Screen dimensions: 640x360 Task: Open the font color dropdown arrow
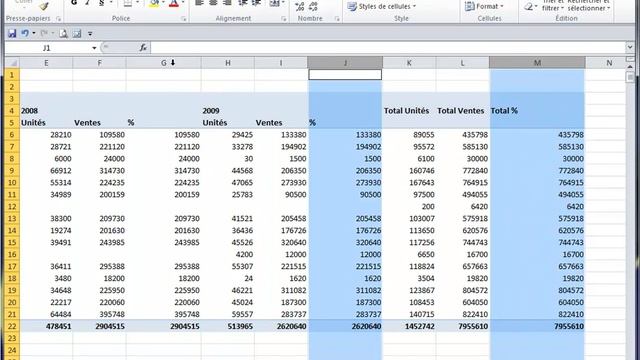coord(182,3)
